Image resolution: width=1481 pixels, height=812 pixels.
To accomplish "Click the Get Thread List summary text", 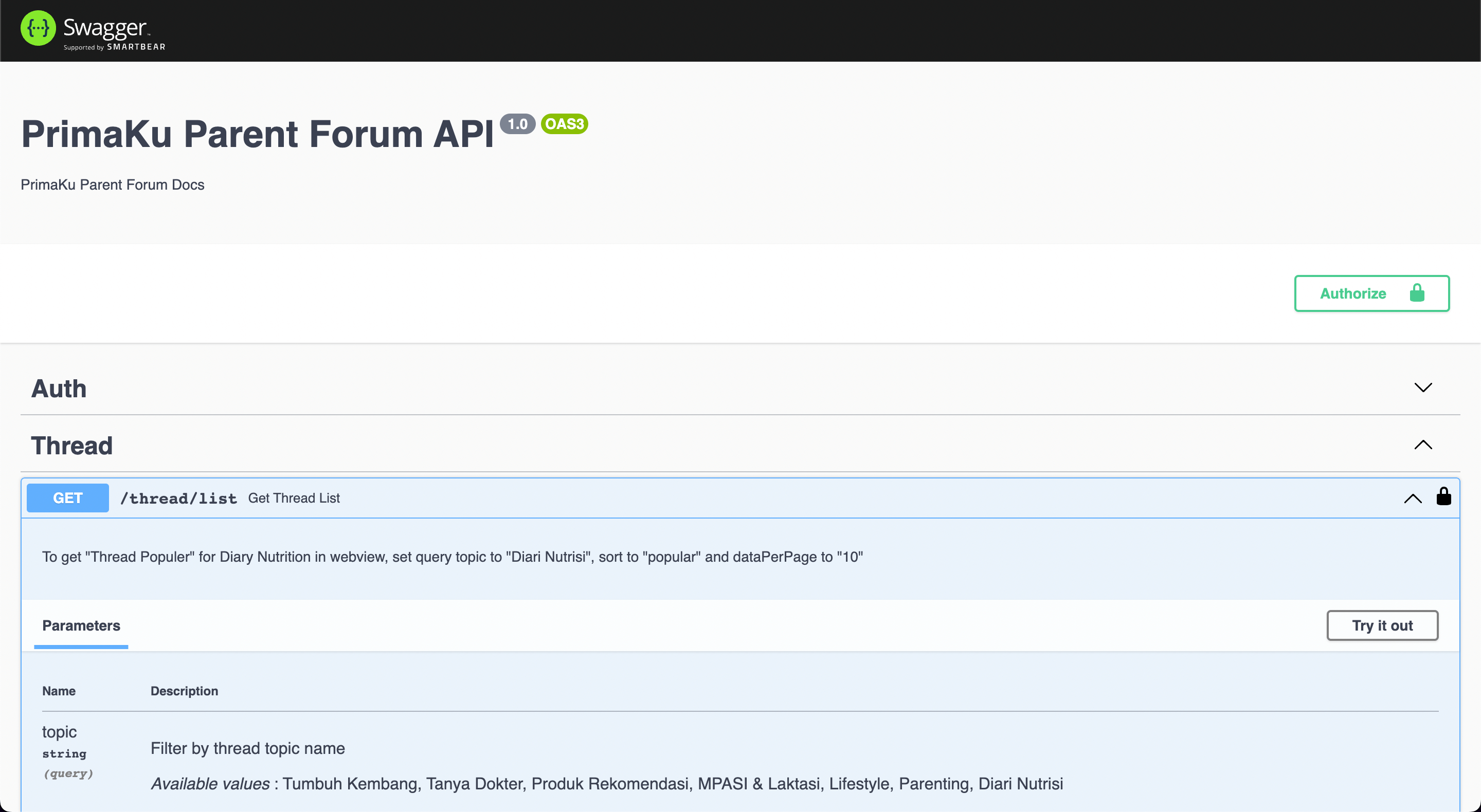I will [x=294, y=498].
